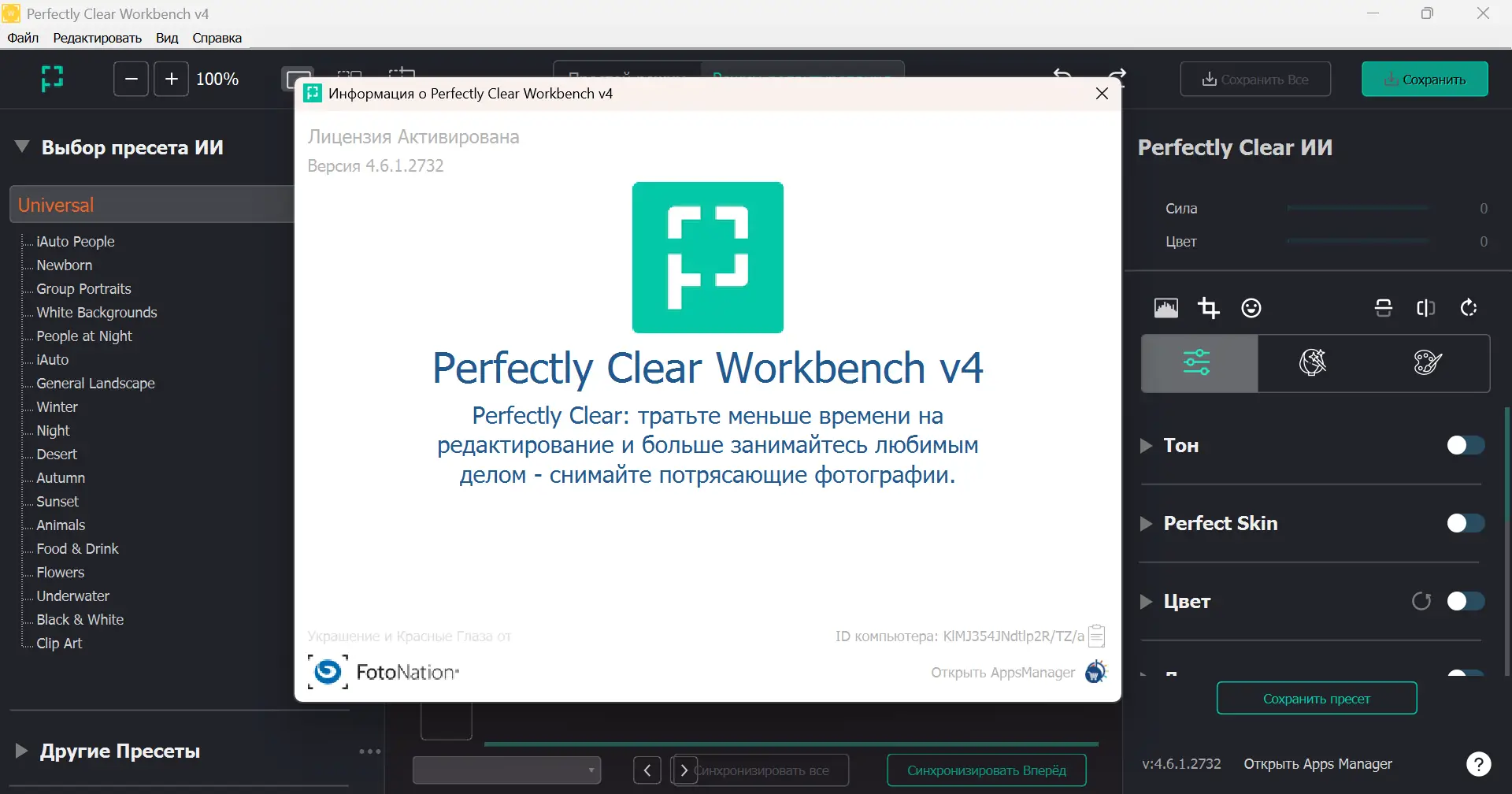Select the crop tool

tap(1209, 307)
